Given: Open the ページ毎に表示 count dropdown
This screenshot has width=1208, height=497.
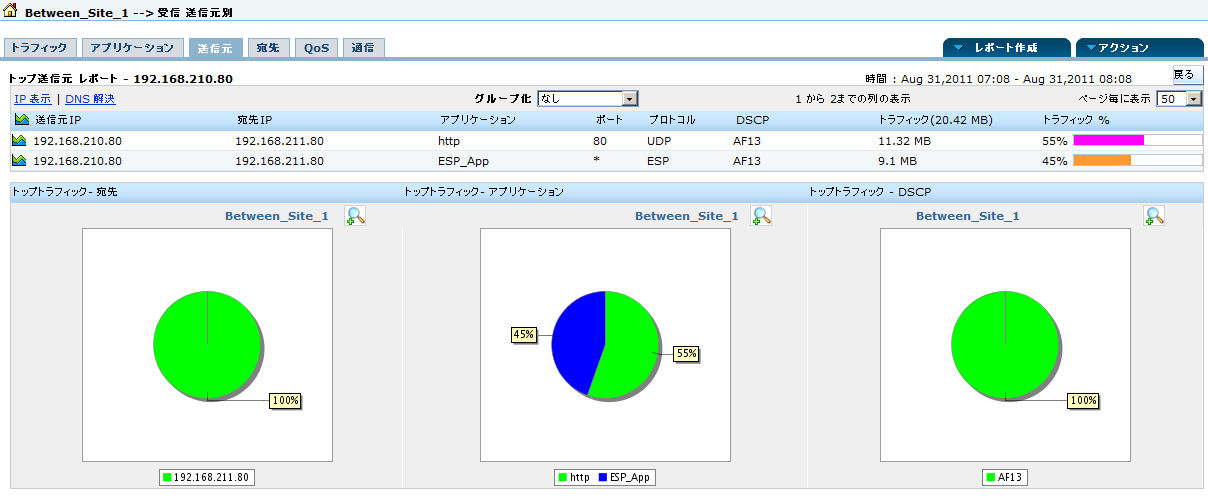Looking at the screenshot, I should pos(1179,98).
